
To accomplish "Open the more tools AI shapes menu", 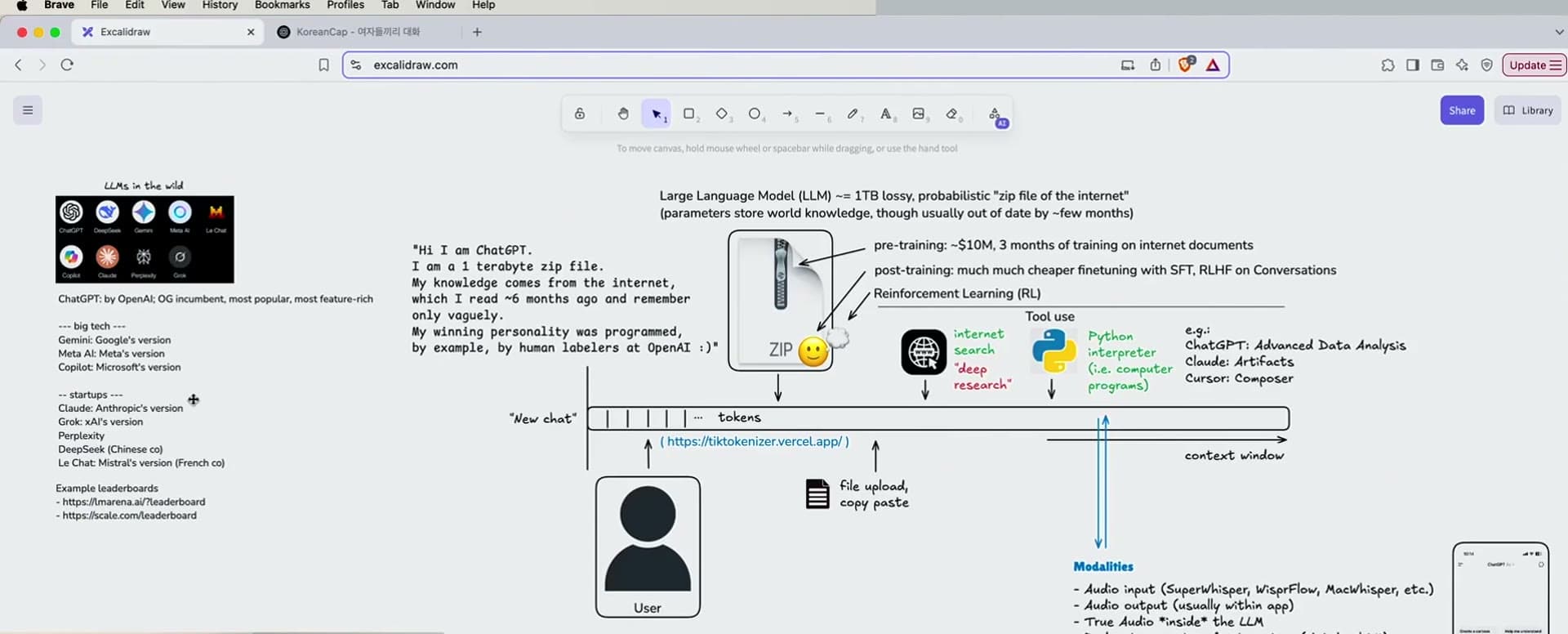I will (995, 114).
